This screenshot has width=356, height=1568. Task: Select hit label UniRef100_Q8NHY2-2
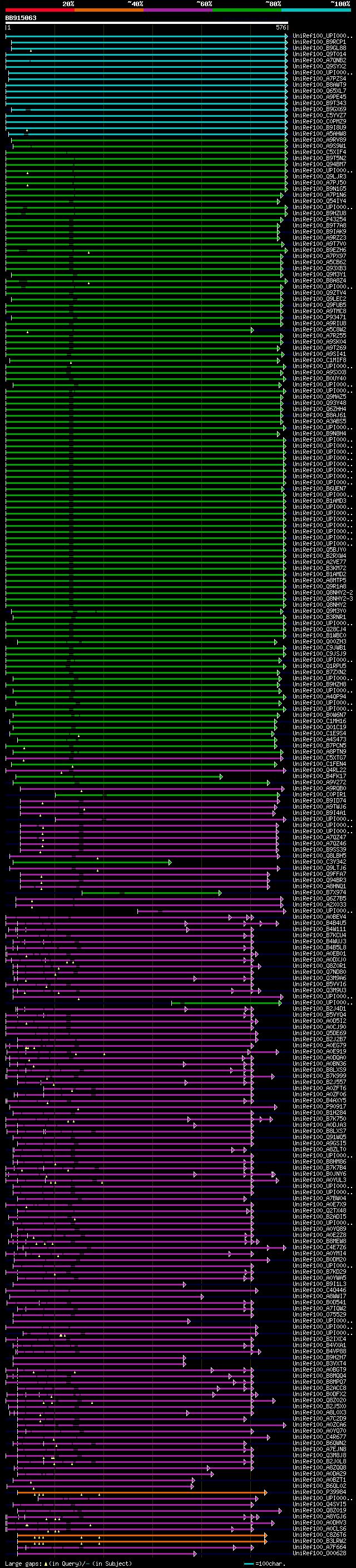[323, 592]
